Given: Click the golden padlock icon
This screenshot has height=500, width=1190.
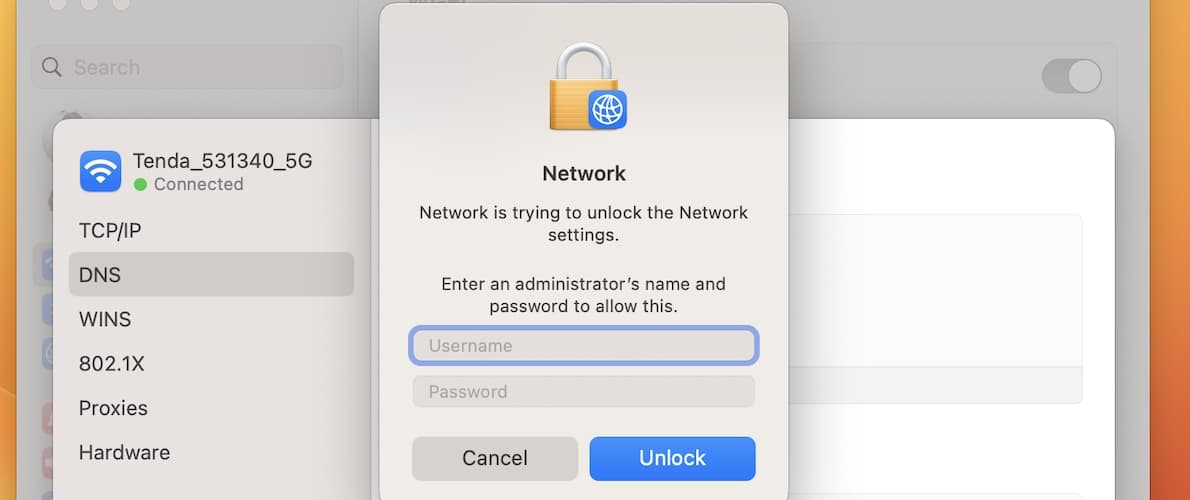Looking at the screenshot, I should pos(583,86).
